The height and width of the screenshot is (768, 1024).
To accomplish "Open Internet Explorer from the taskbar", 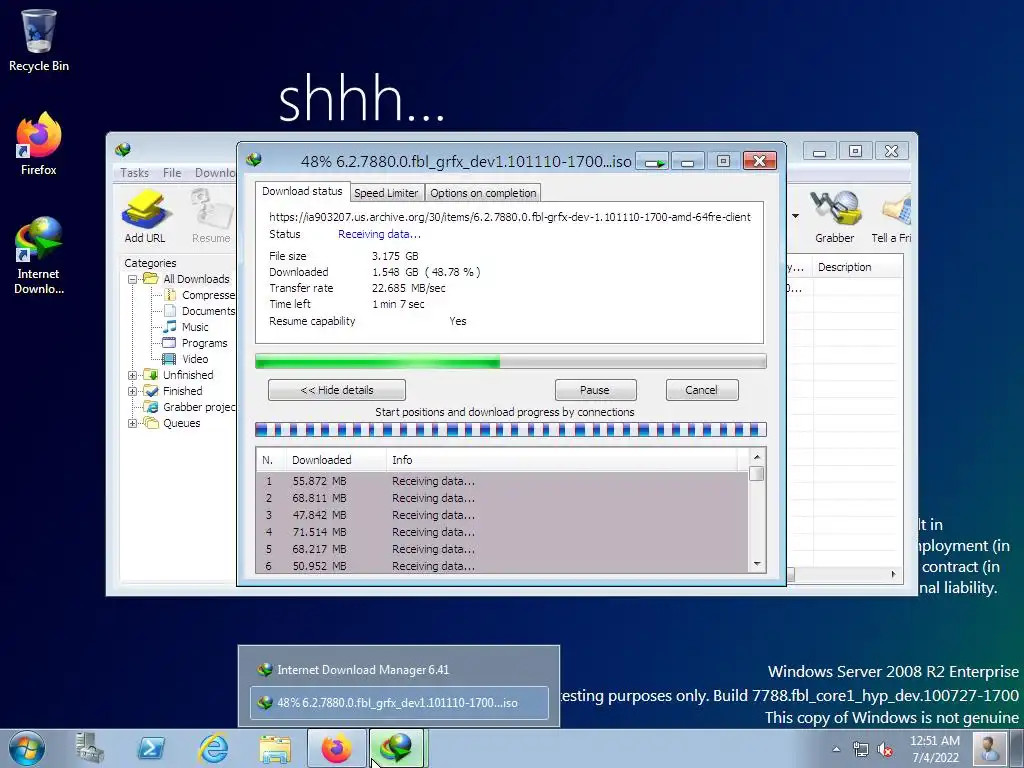I will tap(213, 748).
